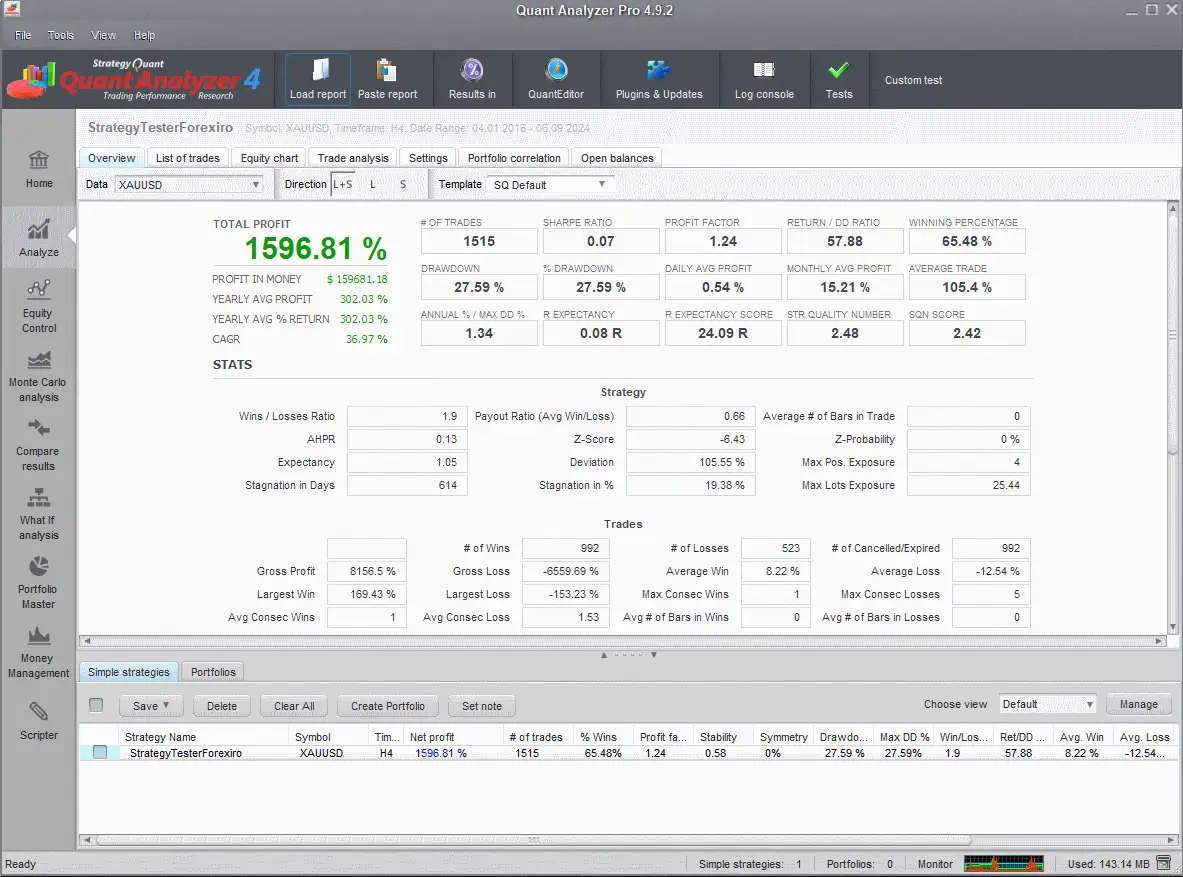Go to Portfolio Master sidebar section

coord(39,583)
